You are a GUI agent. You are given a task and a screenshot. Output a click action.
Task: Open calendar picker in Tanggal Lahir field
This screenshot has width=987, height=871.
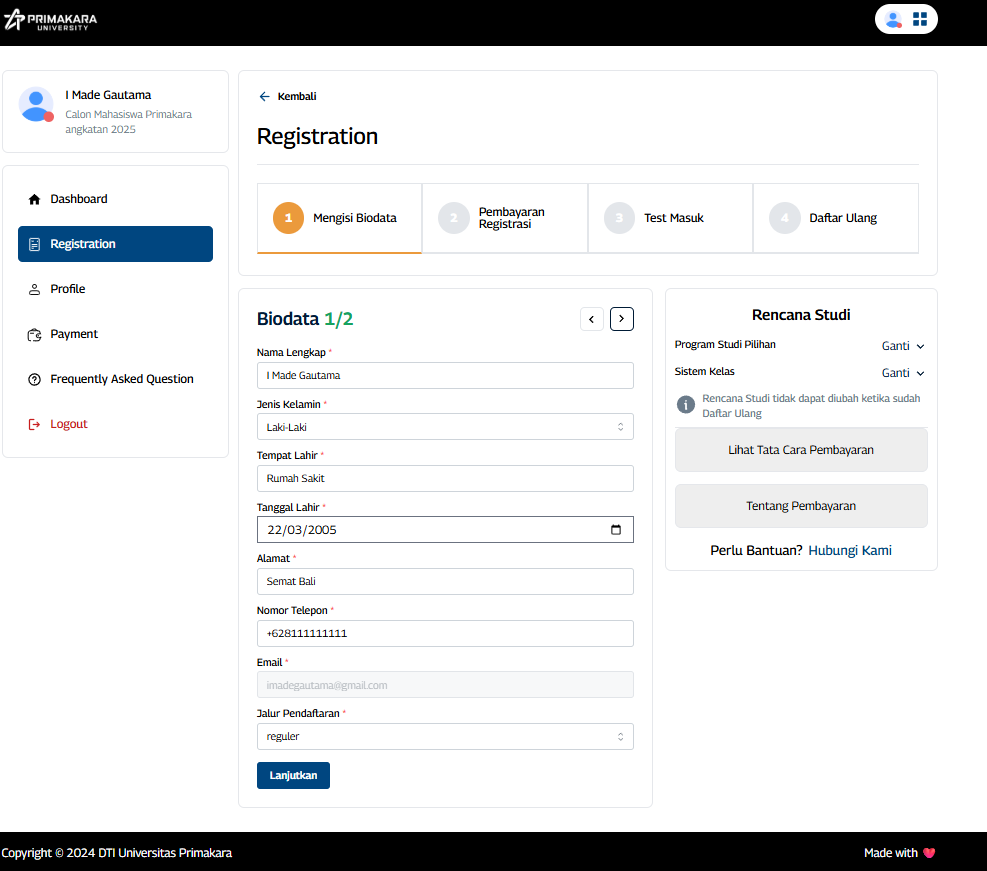click(616, 530)
